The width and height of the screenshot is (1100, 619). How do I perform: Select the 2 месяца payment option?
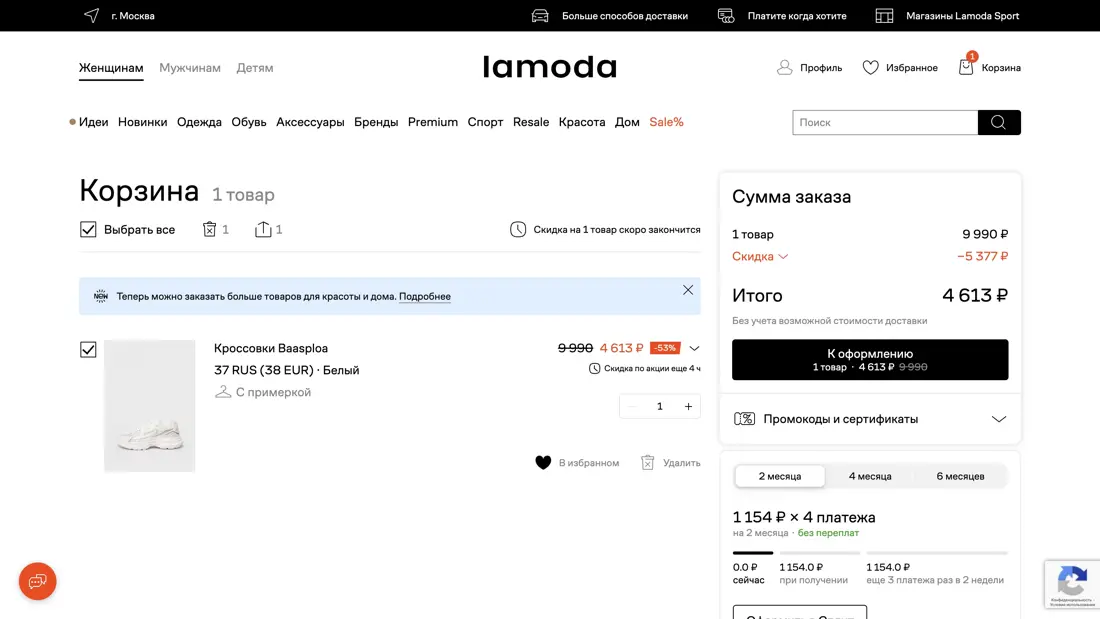[780, 476]
